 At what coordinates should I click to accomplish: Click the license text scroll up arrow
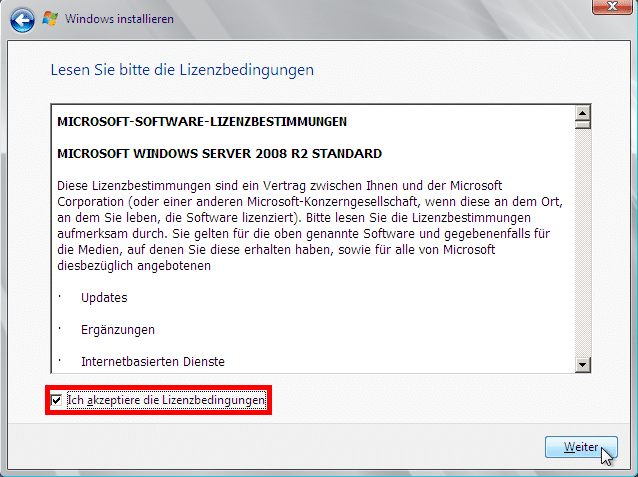coord(583,113)
